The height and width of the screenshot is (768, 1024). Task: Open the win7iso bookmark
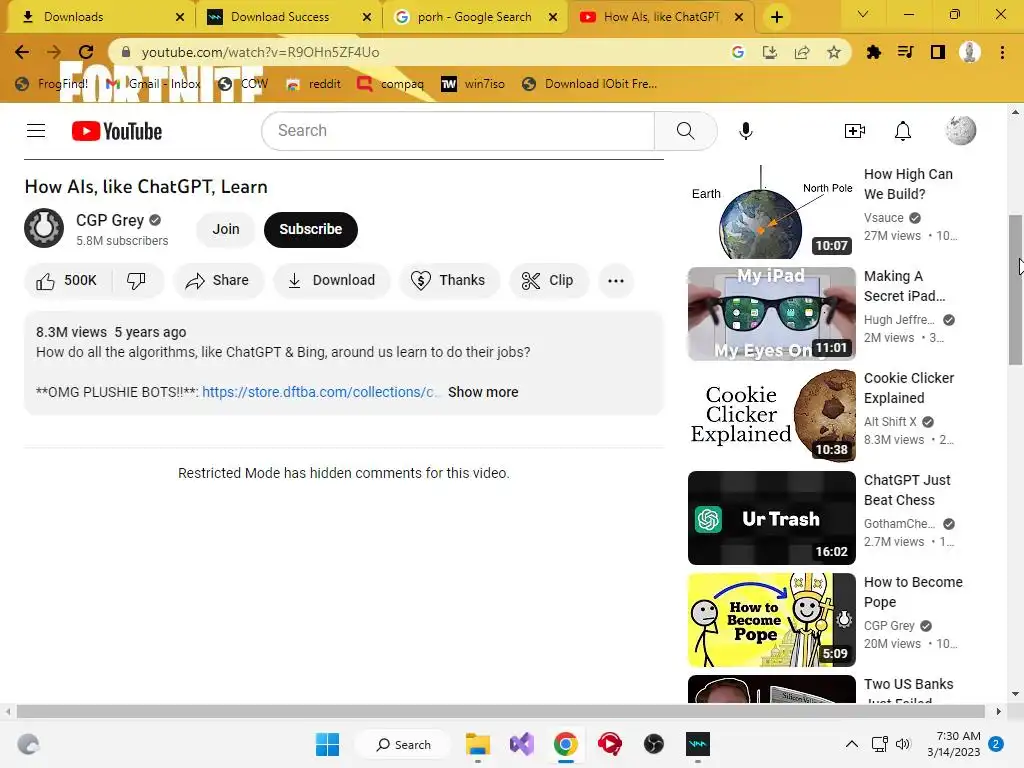click(473, 84)
